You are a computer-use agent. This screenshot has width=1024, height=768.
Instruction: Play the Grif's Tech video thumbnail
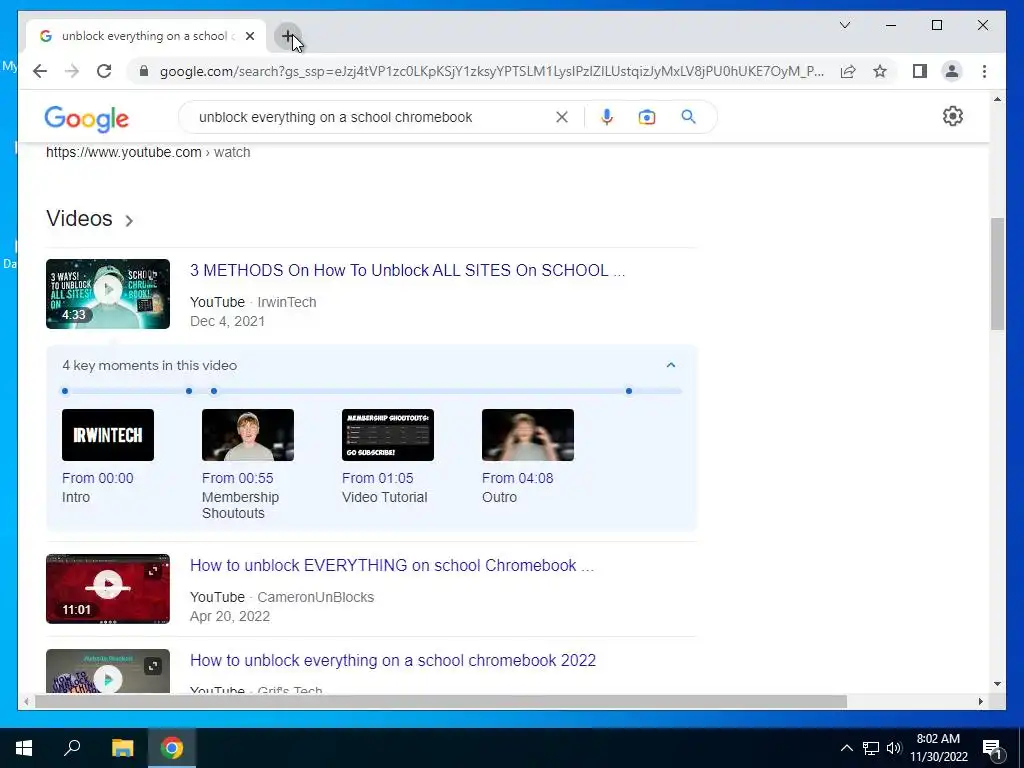pyautogui.click(x=108, y=671)
